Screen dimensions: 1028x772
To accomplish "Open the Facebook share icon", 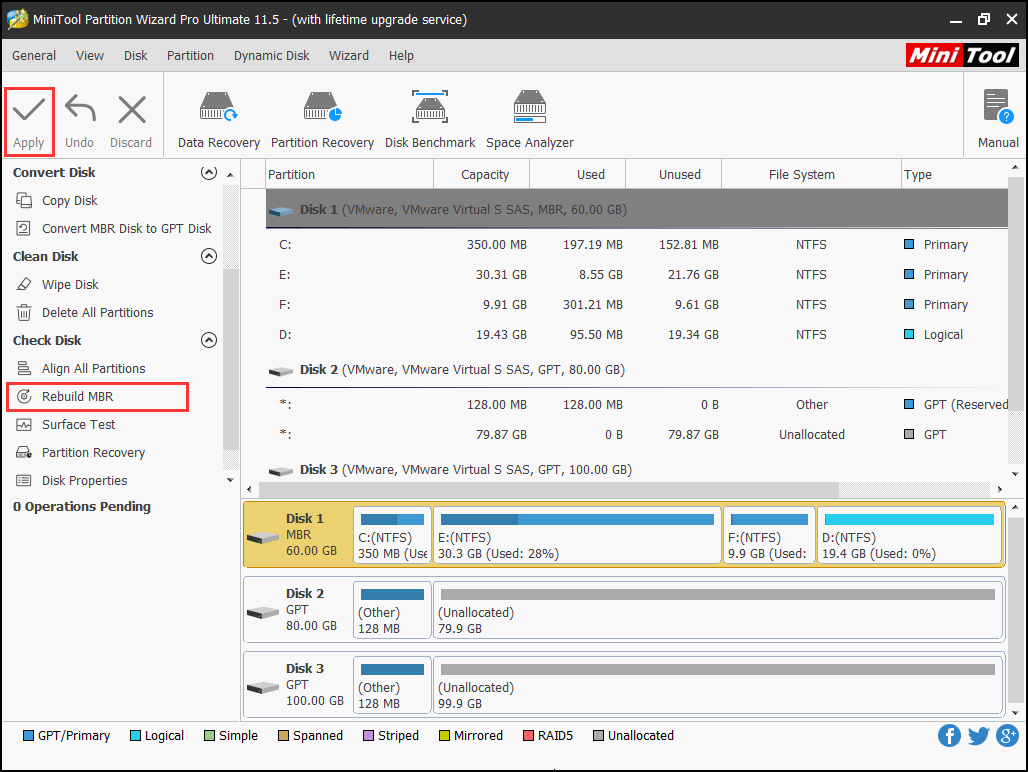I will [949, 735].
